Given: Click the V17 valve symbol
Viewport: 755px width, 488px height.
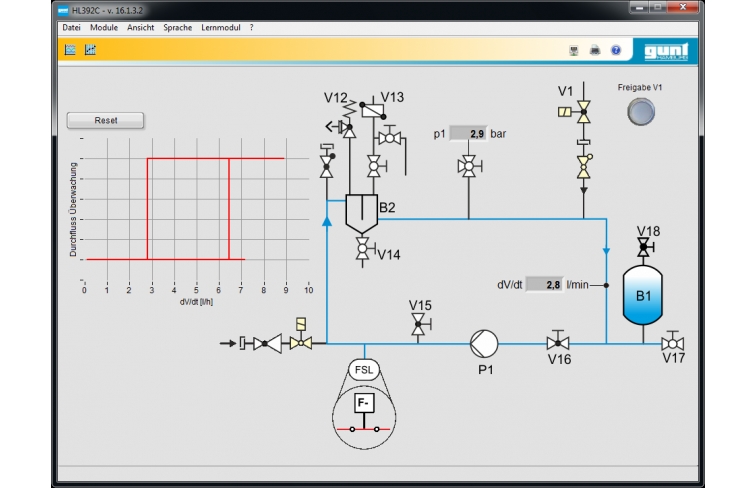Looking at the screenshot, I should 673,343.
